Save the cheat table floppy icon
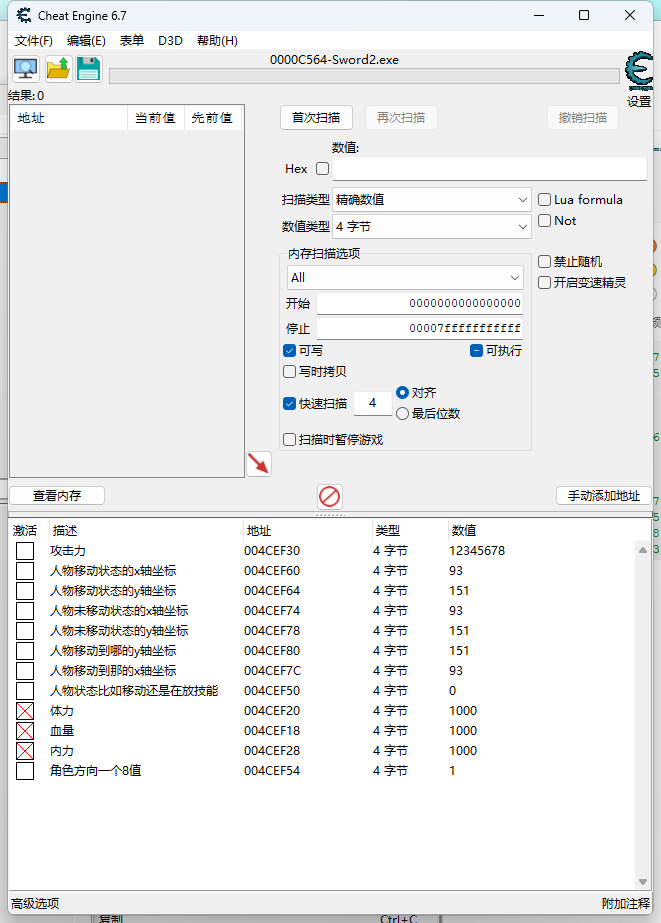661x923 pixels. 89,69
